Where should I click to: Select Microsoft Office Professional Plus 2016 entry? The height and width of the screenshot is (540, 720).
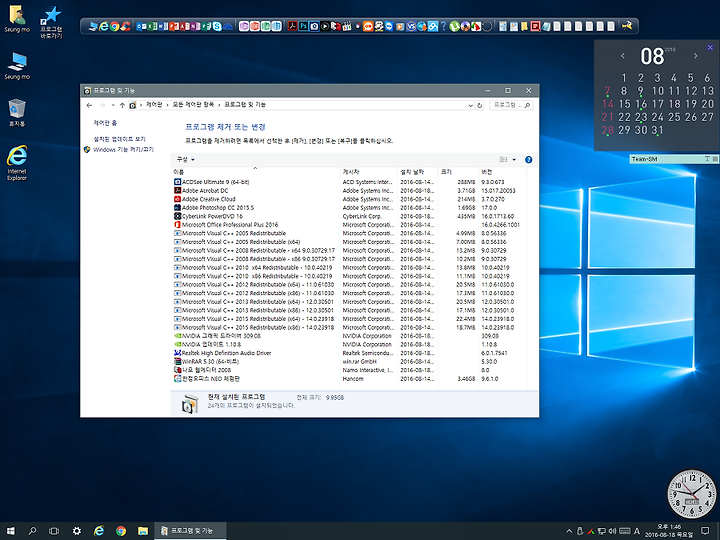point(349,225)
